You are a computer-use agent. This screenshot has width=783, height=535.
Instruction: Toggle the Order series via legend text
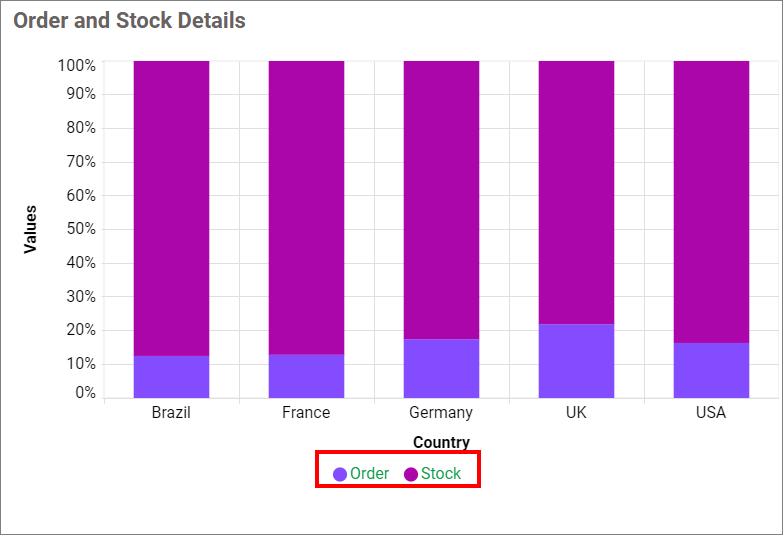click(x=369, y=474)
